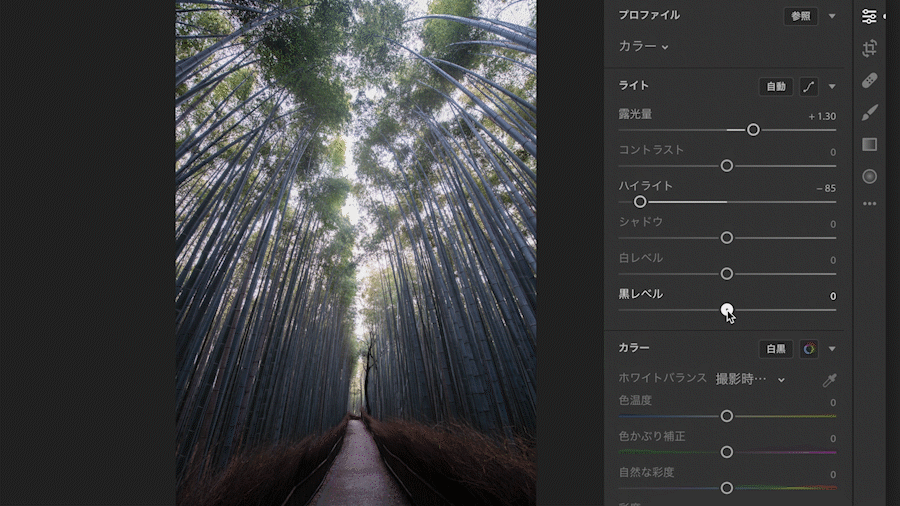The image size is (900, 506).
Task: Click the 自然な彩度 slider handle
Action: 727,488
